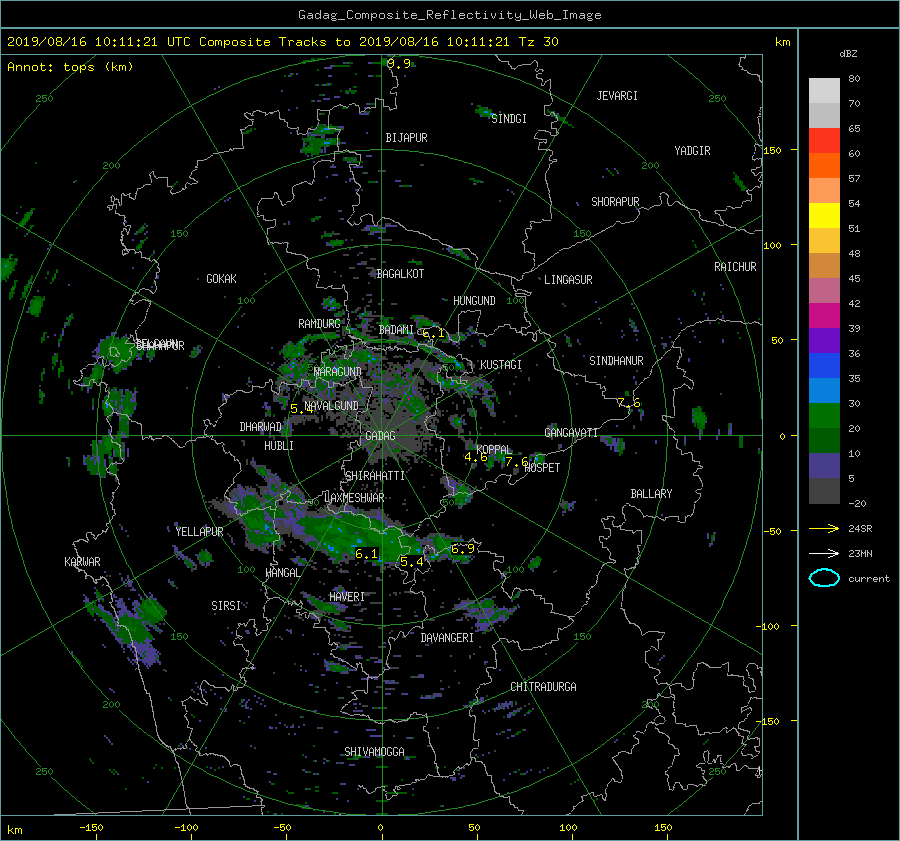This screenshot has height=841, width=900.
Task: Click the YELLAPUR city label
Action: (199, 532)
